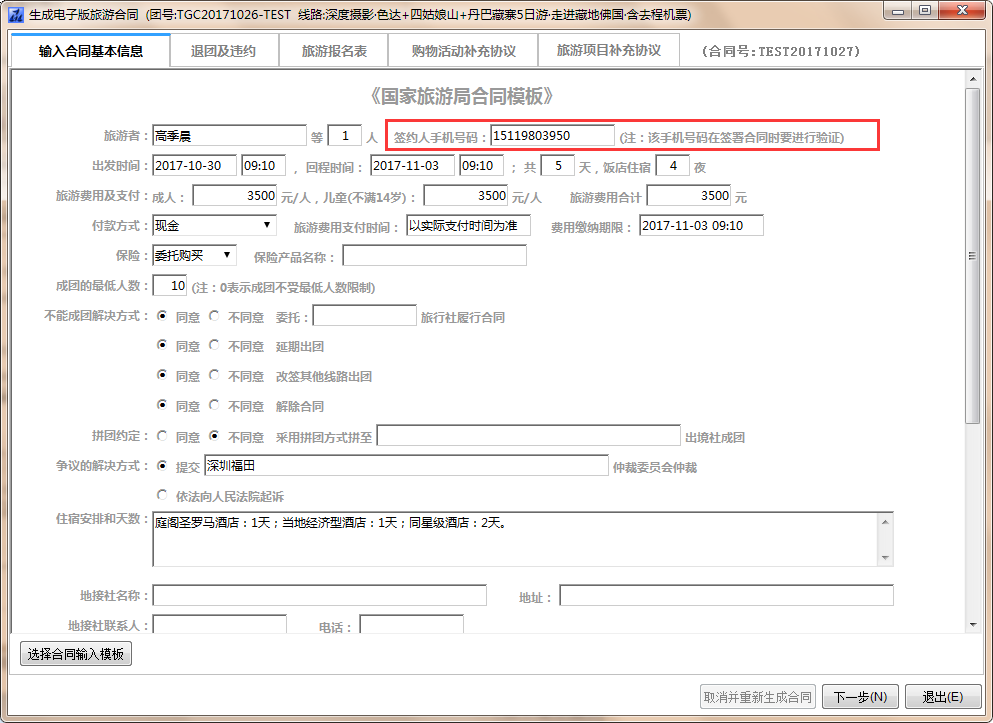Click the 出发时间 time field 09:10
This screenshot has width=993, height=723.
[x=264, y=166]
